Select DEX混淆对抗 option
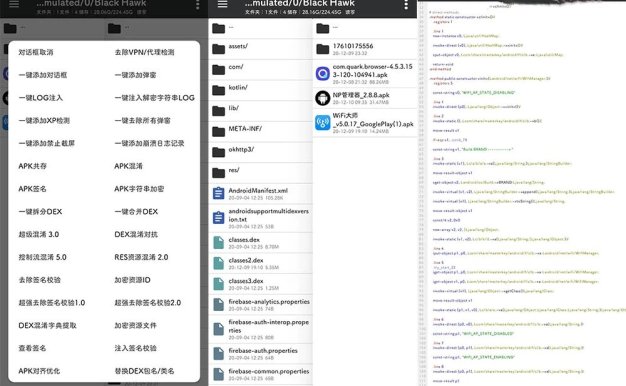Image resolution: width=626 pixels, height=386 pixels. coord(136,234)
